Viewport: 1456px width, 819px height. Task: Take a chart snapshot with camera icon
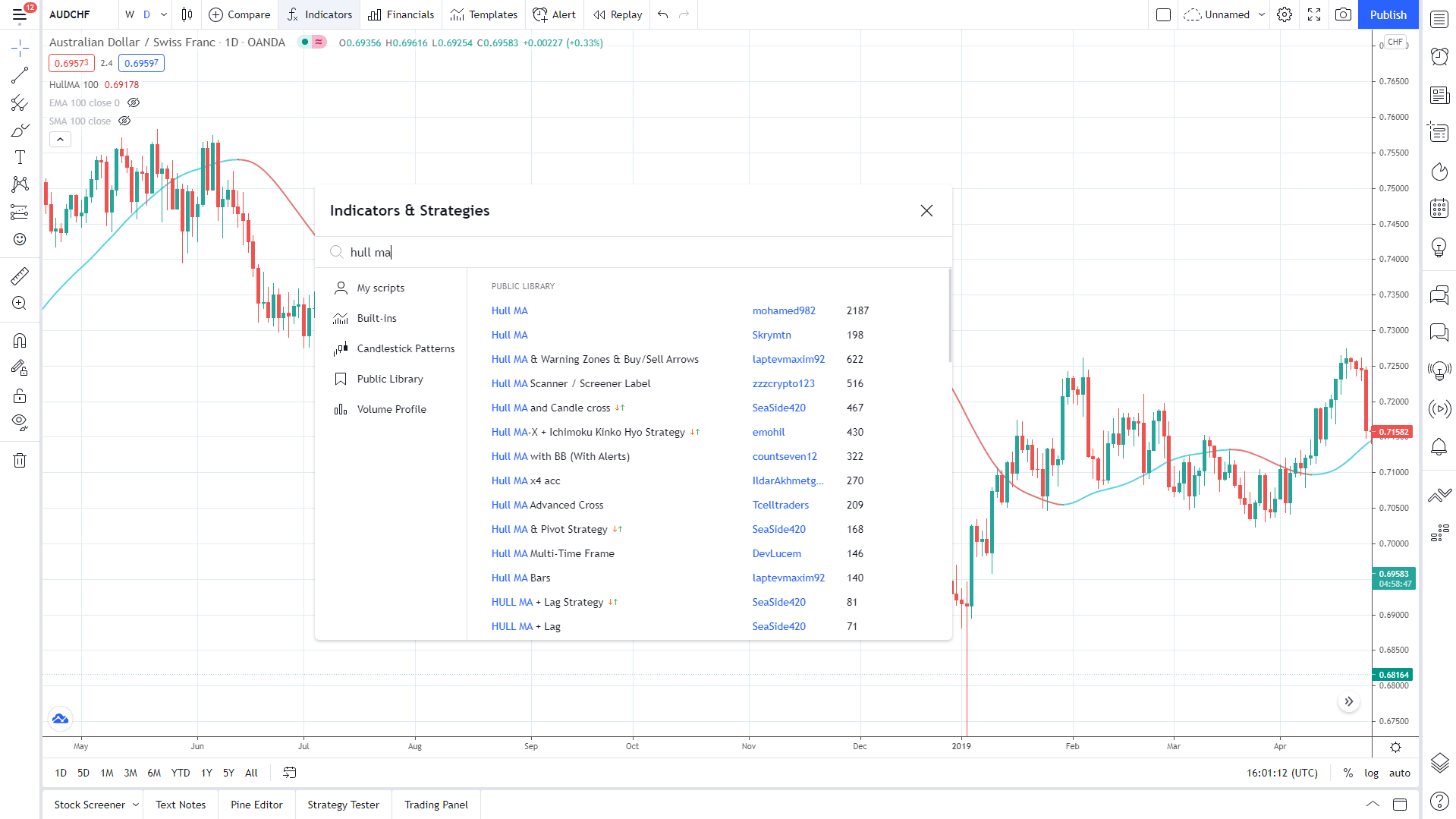pyautogui.click(x=1343, y=14)
